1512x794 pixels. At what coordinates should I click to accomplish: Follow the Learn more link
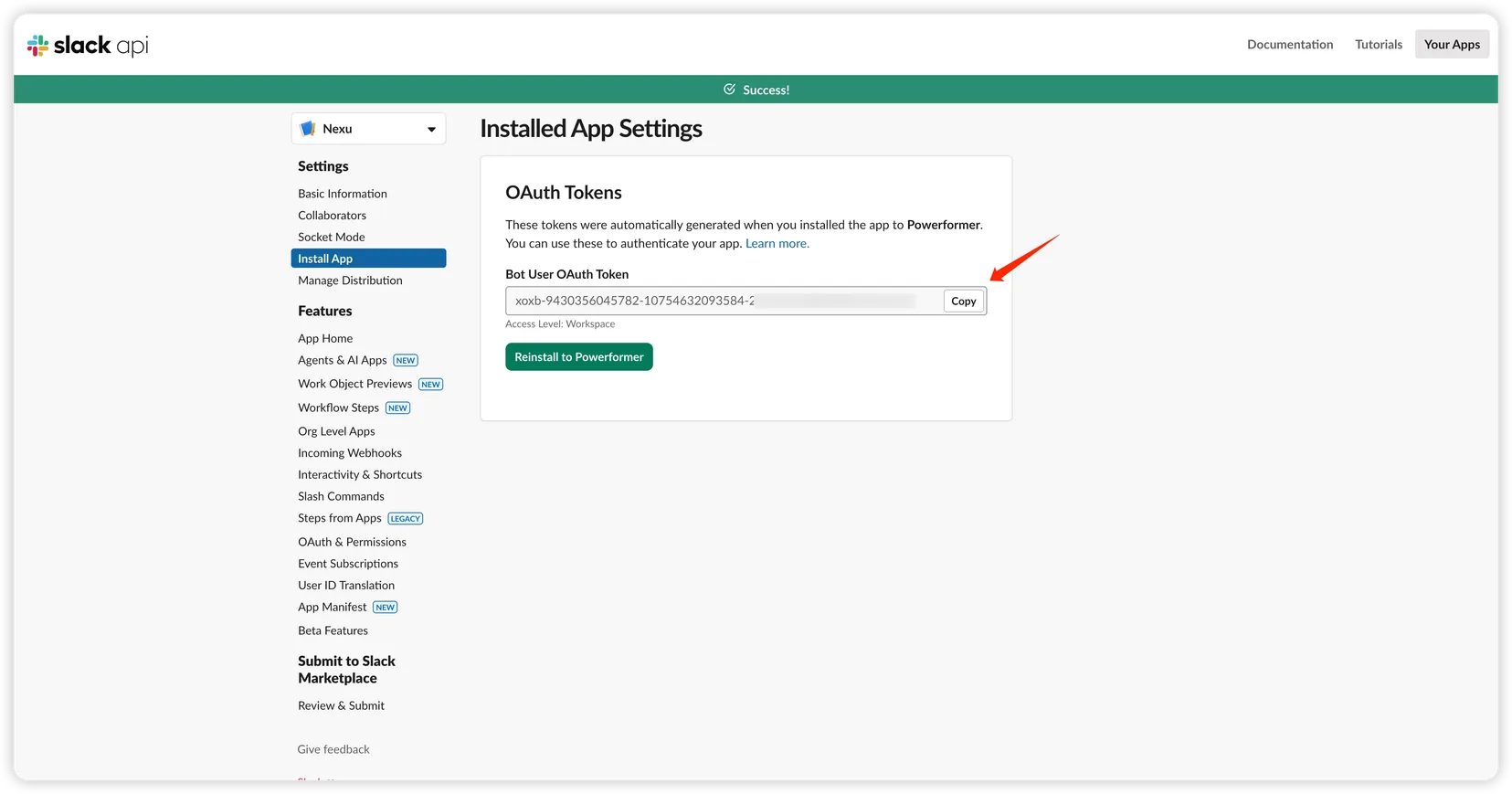[777, 244]
